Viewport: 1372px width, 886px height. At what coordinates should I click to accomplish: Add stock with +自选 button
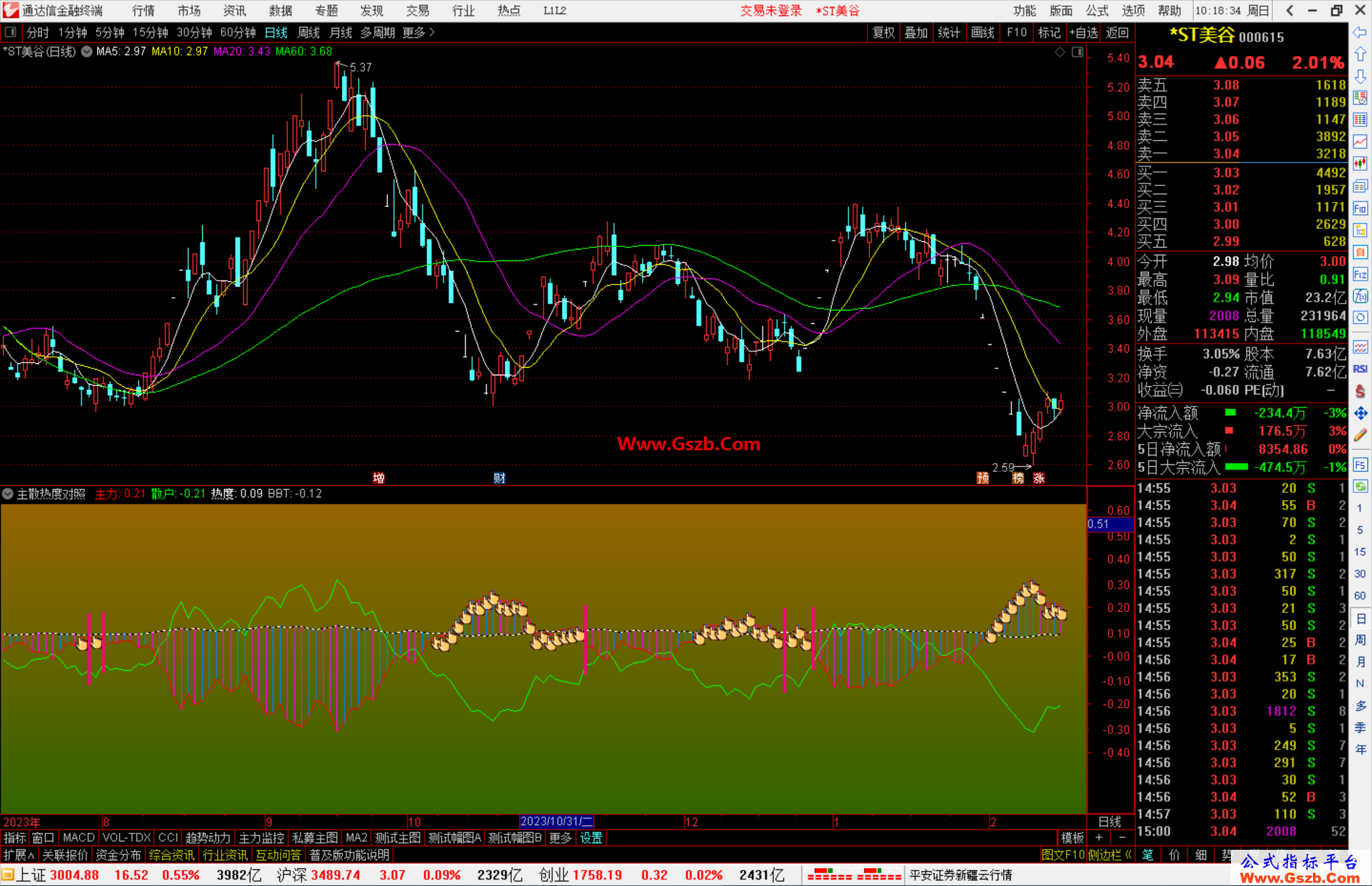pos(1084,32)
